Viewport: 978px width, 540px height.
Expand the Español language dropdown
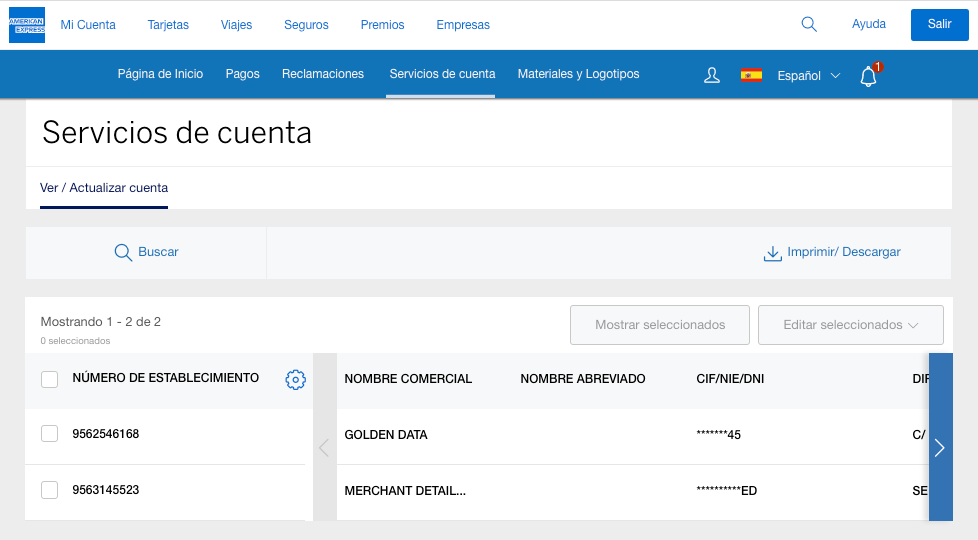tap(809, 76)
